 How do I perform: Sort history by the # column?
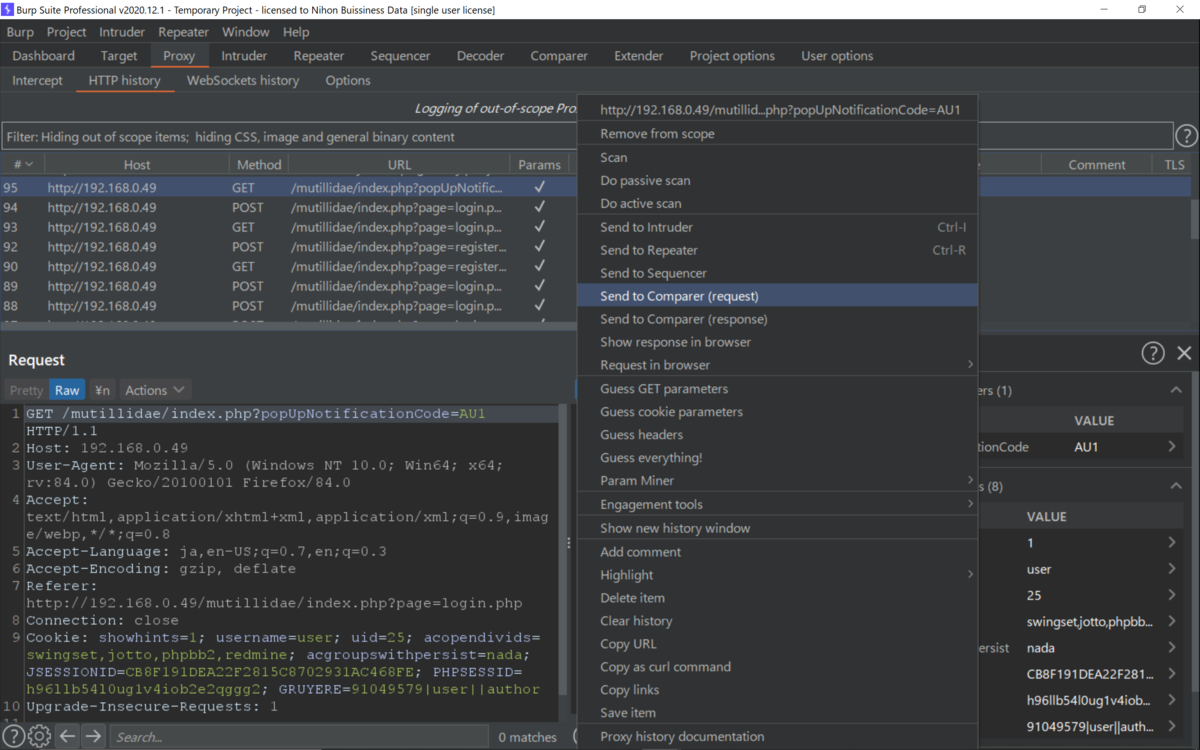(22, 165)
